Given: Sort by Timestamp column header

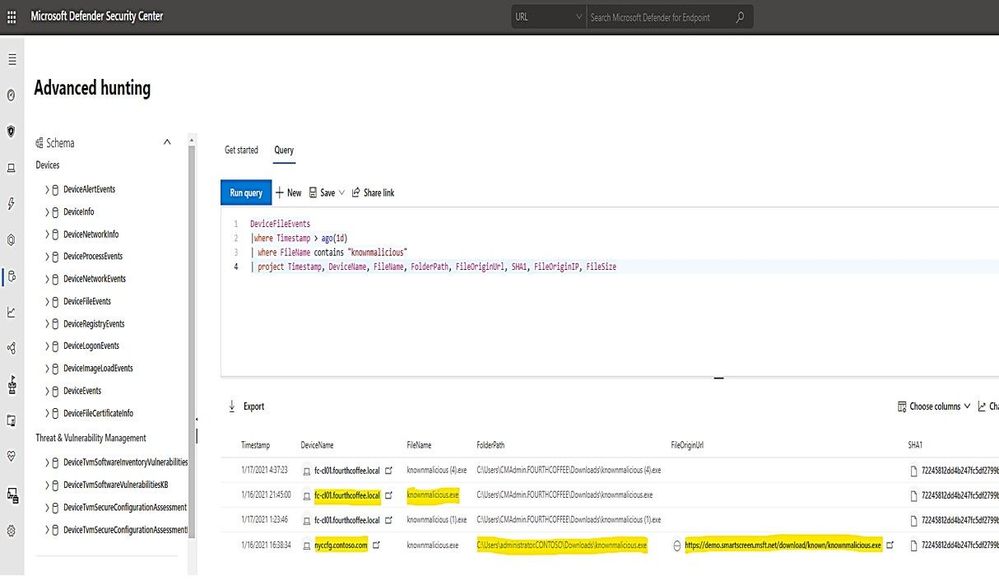Looking at the screenshot, I should pyautogui.click(x=255, y=445).
